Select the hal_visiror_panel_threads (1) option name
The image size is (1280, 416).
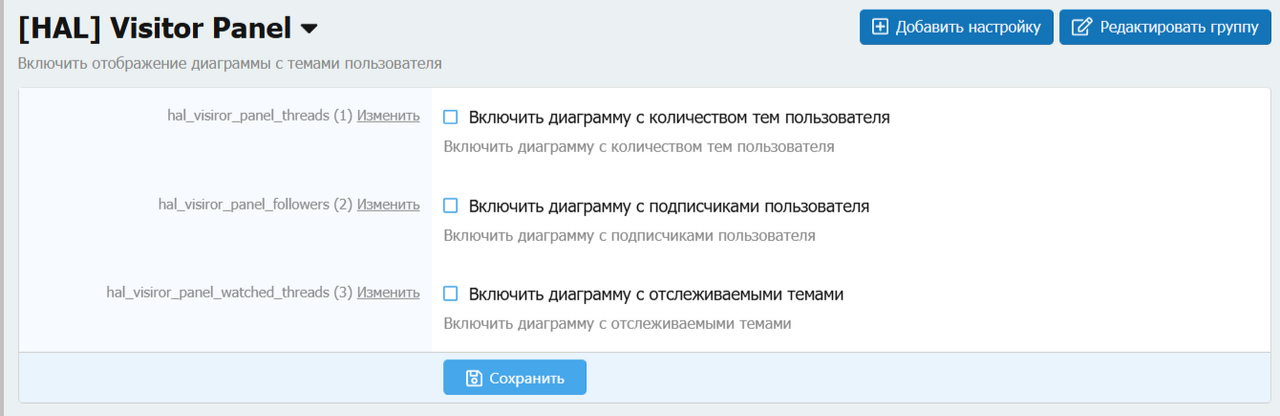click(260, 115)
